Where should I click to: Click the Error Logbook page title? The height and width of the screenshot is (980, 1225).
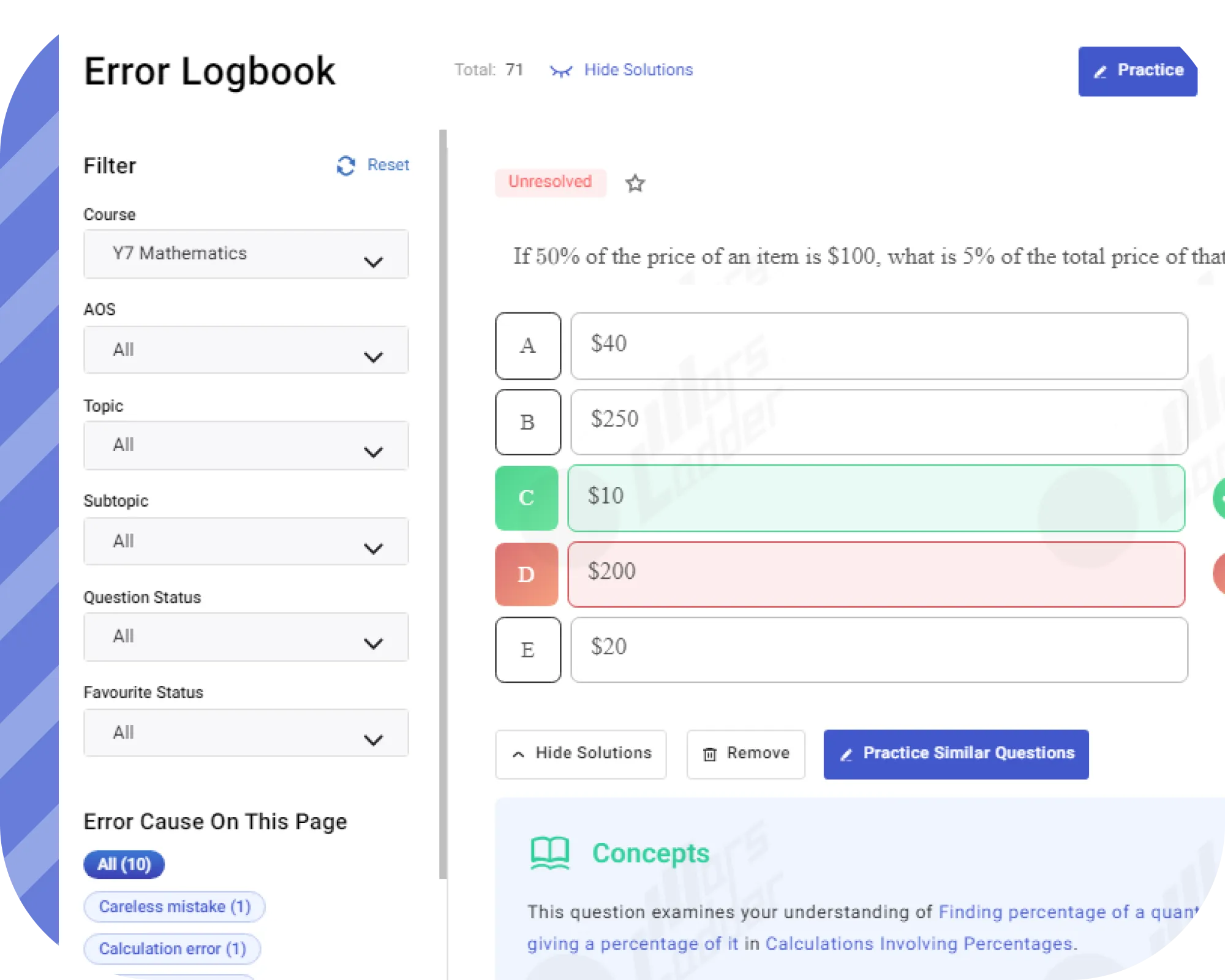209,72
